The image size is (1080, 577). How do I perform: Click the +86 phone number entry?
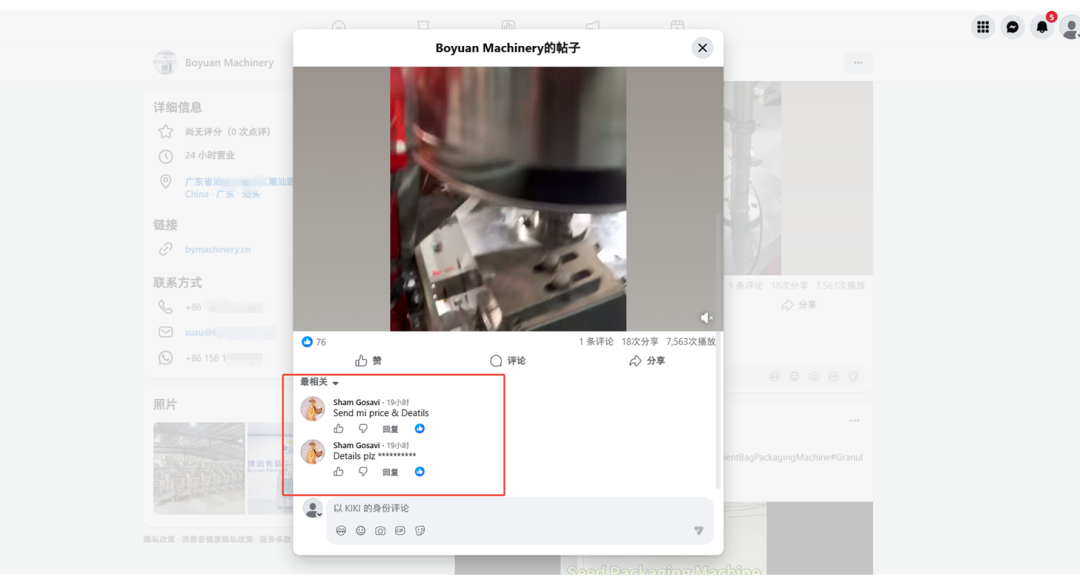[224, 307]
